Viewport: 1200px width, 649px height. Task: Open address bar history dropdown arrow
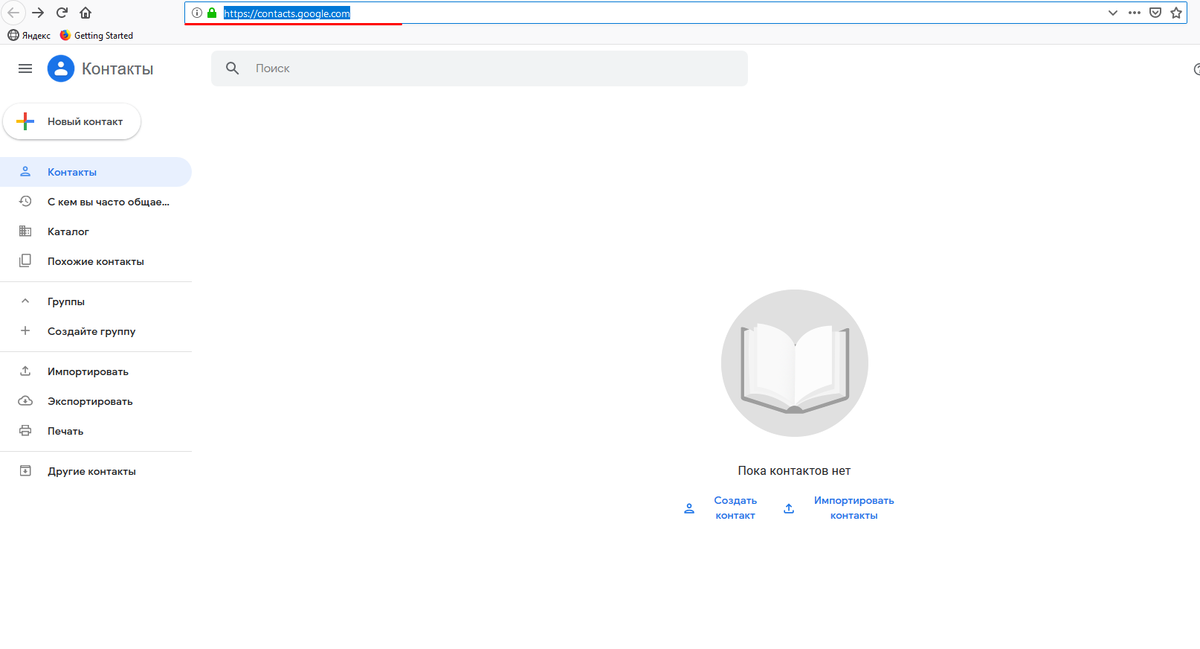(x=1113, y=13)
